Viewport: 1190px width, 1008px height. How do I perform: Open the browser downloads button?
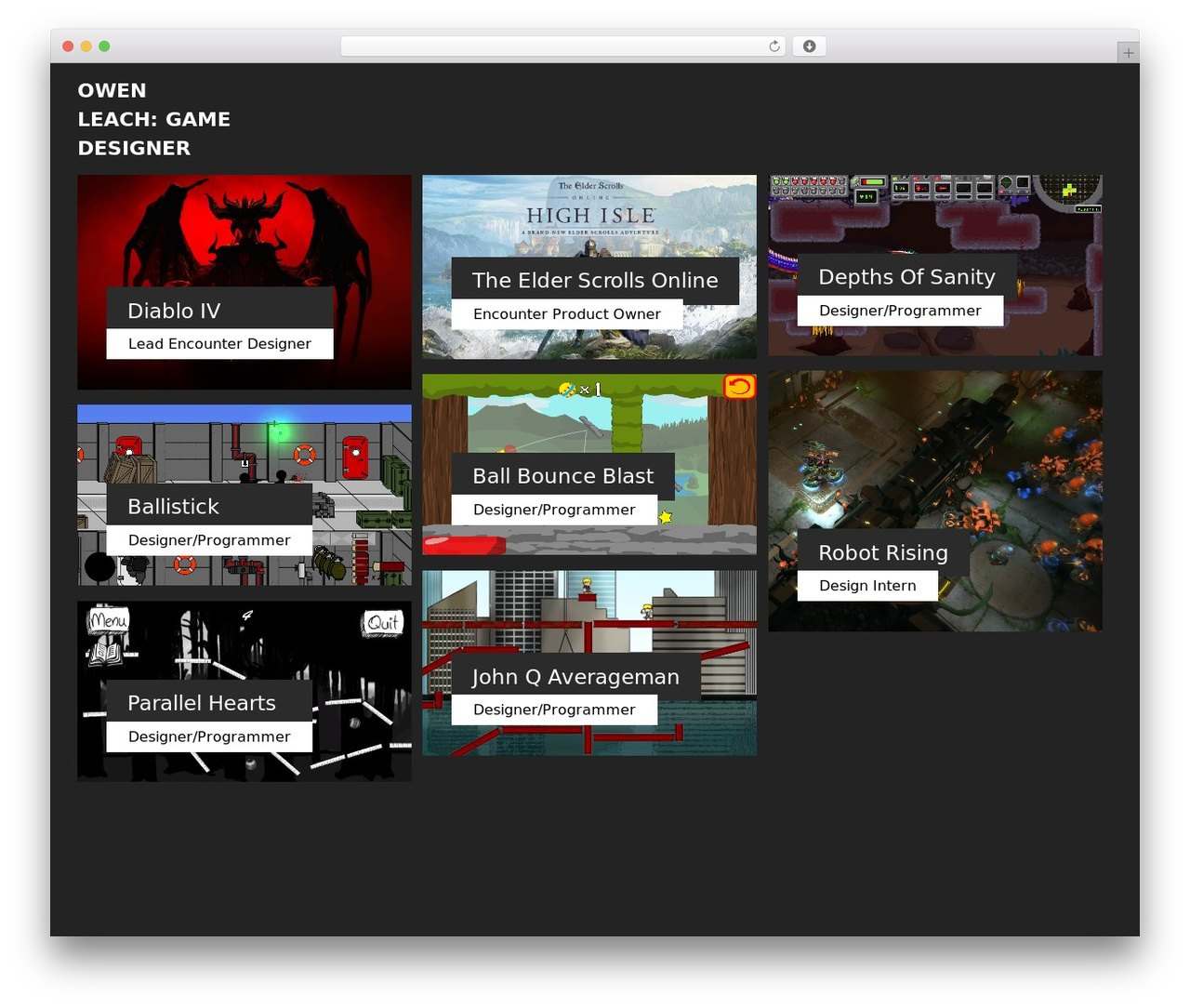pyautogui.click(x=809, y=46)
